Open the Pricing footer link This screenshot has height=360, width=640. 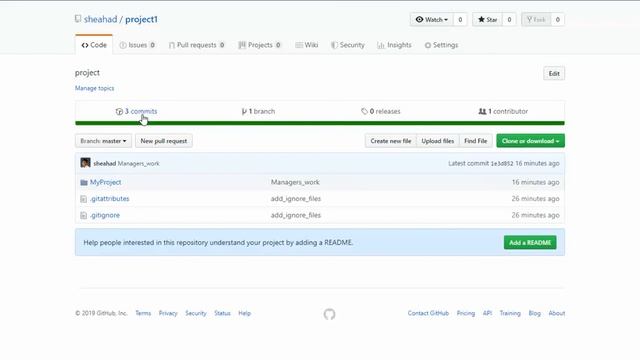coord(466,313)
